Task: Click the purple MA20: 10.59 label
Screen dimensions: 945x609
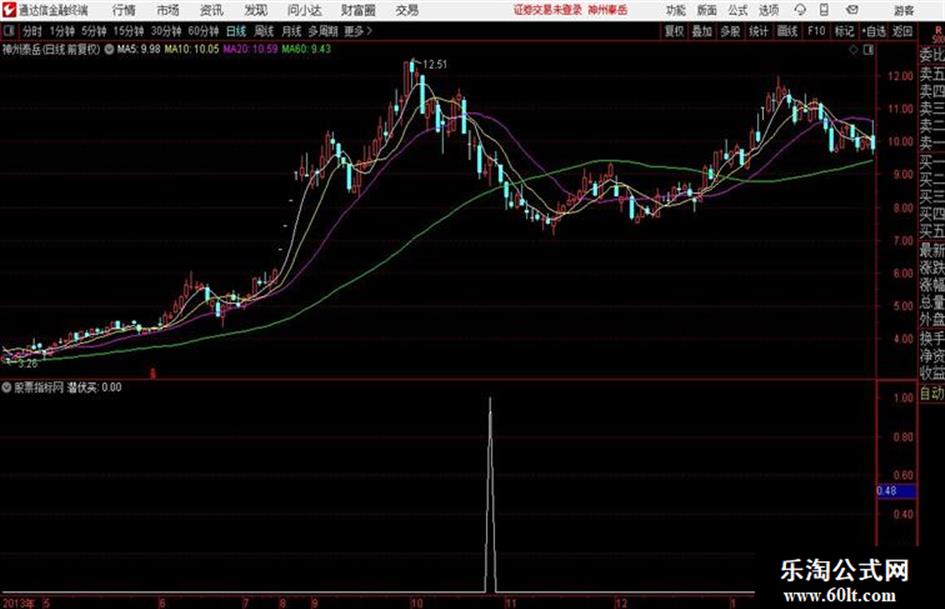Action: pos(250,49)
